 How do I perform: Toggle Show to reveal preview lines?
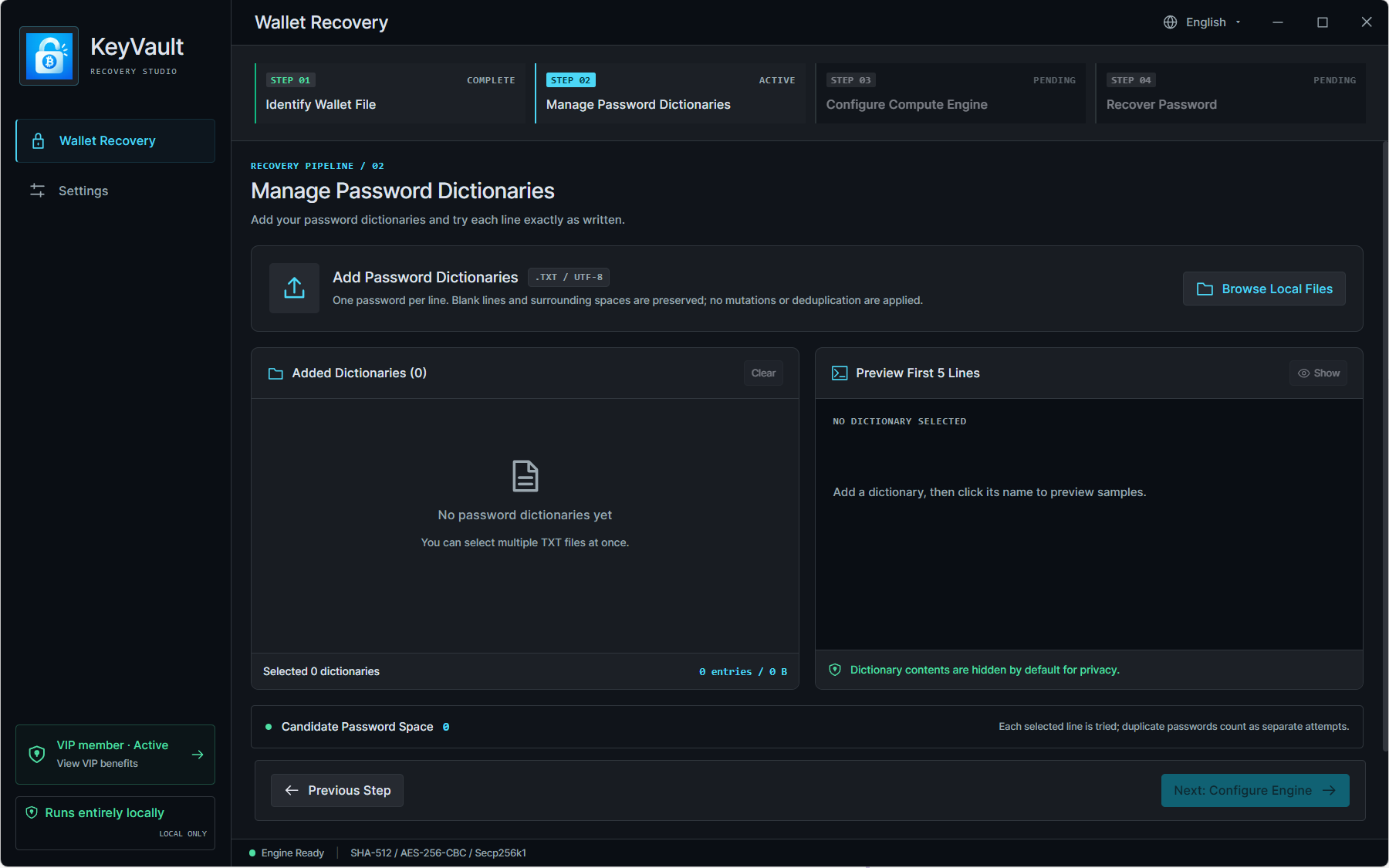click(x=1318, y=373)
